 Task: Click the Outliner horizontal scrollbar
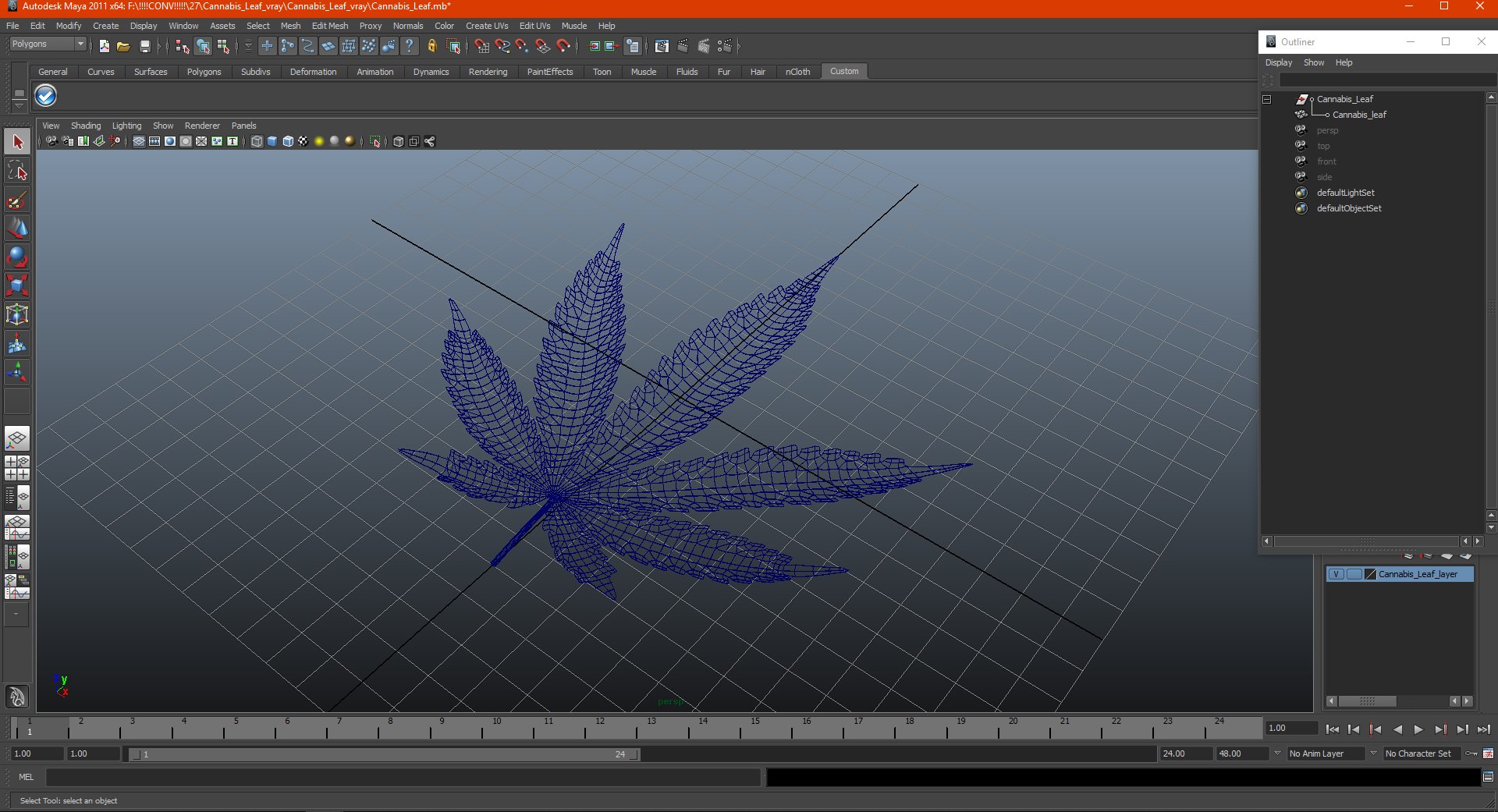(1367, 541)
